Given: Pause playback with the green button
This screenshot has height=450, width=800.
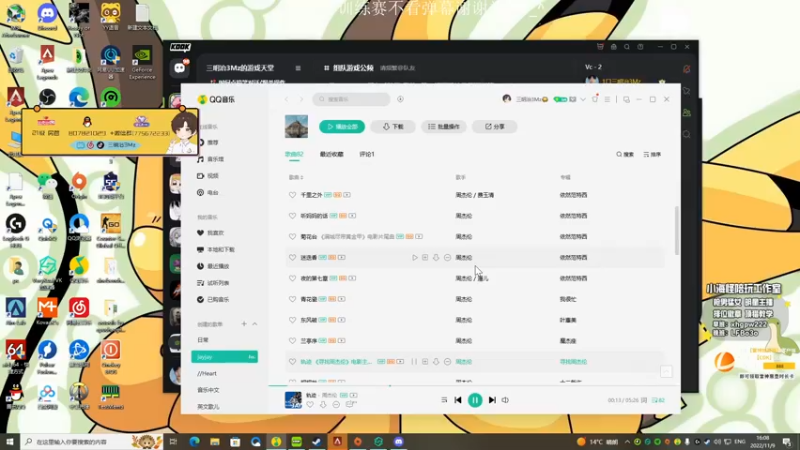Looking at the screenshot, I should click(475, 401).
